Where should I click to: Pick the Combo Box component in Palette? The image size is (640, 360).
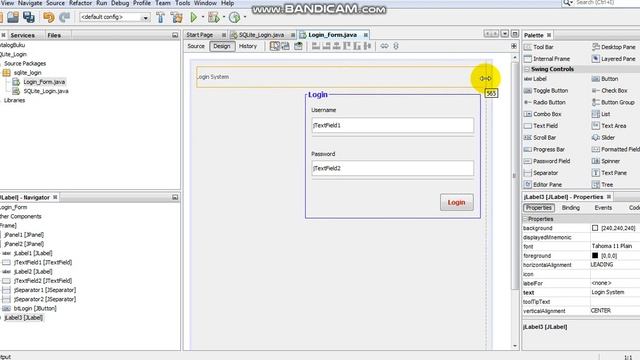tap(542, 114)
